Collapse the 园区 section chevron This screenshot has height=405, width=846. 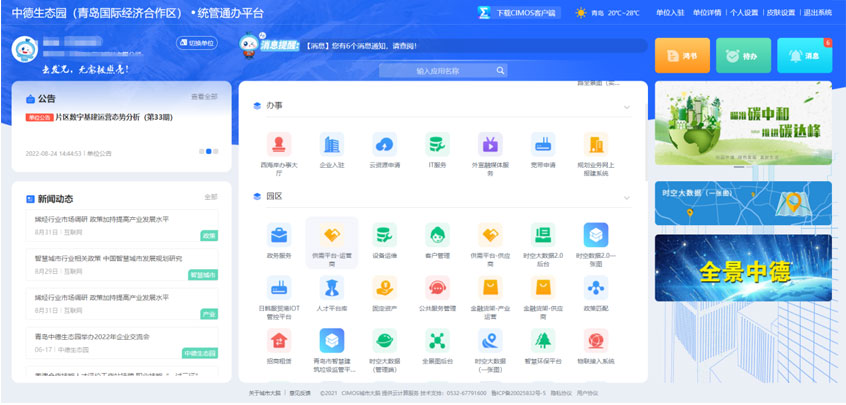pos(627,197)
